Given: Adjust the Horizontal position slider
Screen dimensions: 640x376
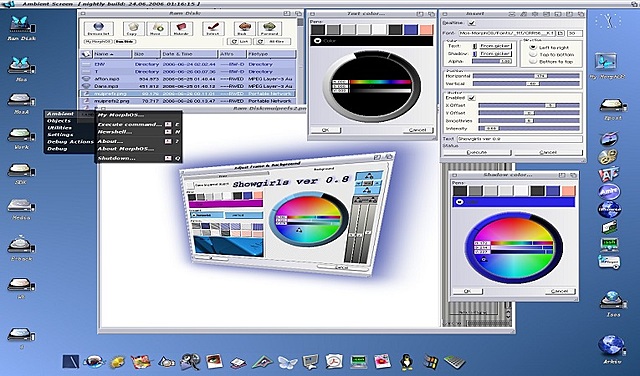Looking at the screenshot, I should point(526,76).
